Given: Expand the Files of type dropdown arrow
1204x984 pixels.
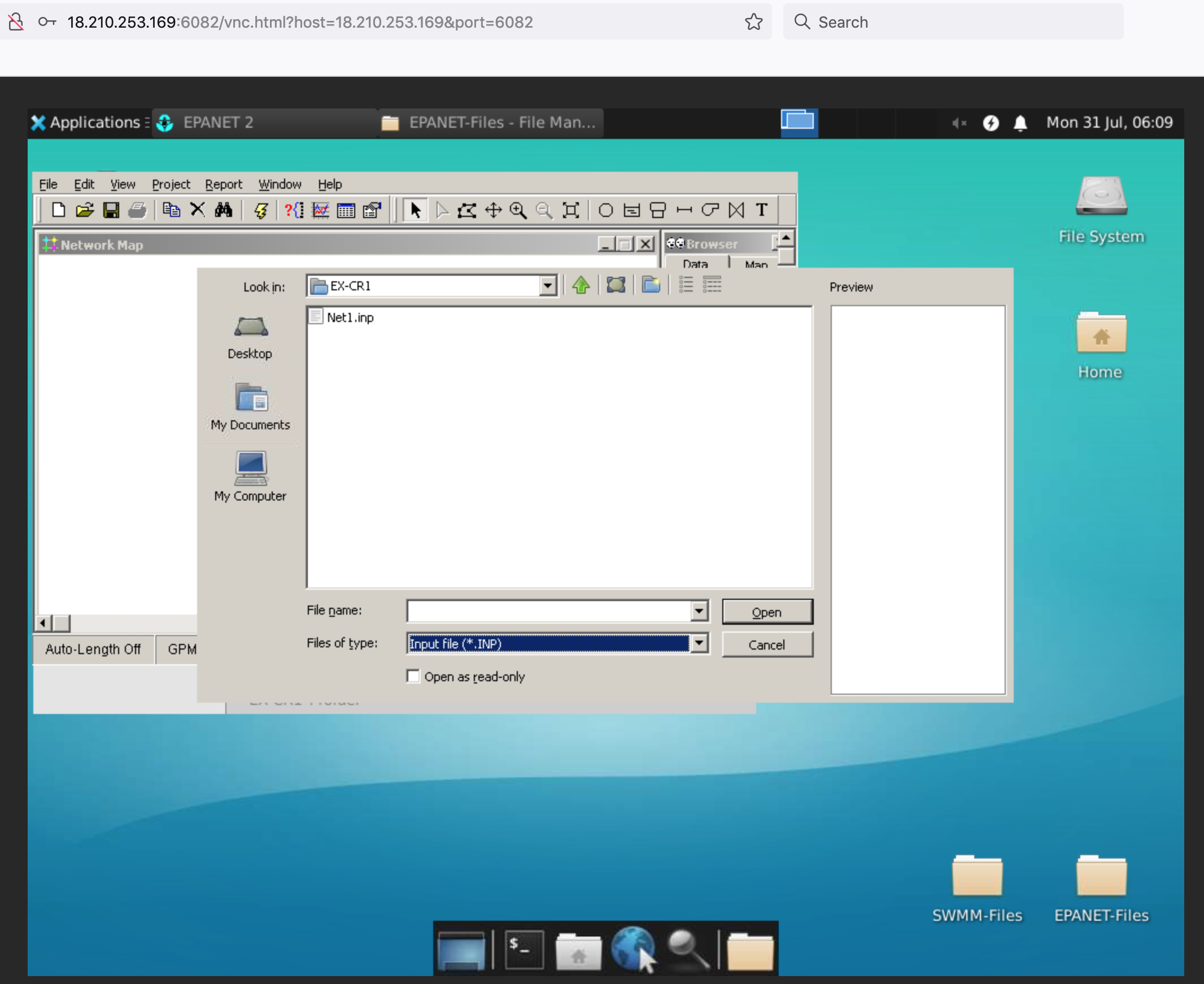Looking at the screenshot, I should coord(699,644).
